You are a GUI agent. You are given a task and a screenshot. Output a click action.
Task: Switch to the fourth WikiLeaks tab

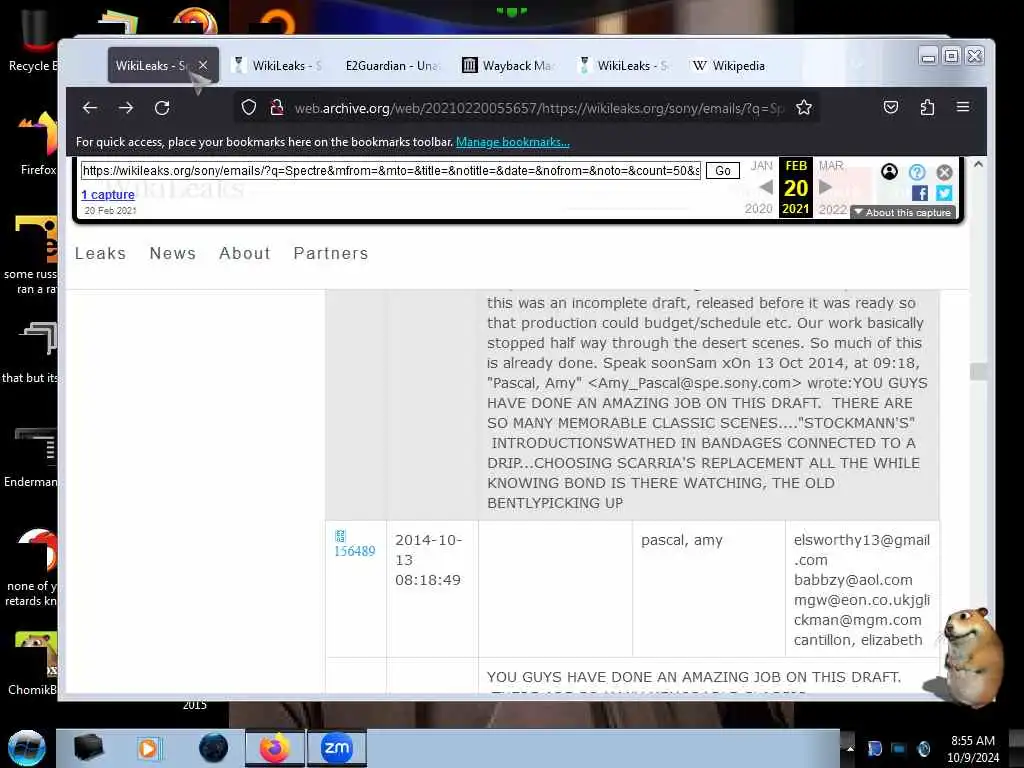[624, 65]
